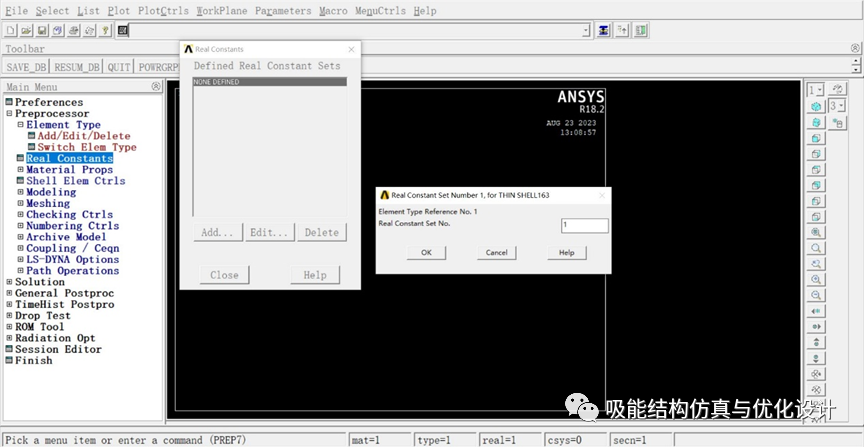The height and width of the screenshot is (447, 864).
Task: Click the Contact Manager icon in top toolbar
Action: click(x=640, y=30)
